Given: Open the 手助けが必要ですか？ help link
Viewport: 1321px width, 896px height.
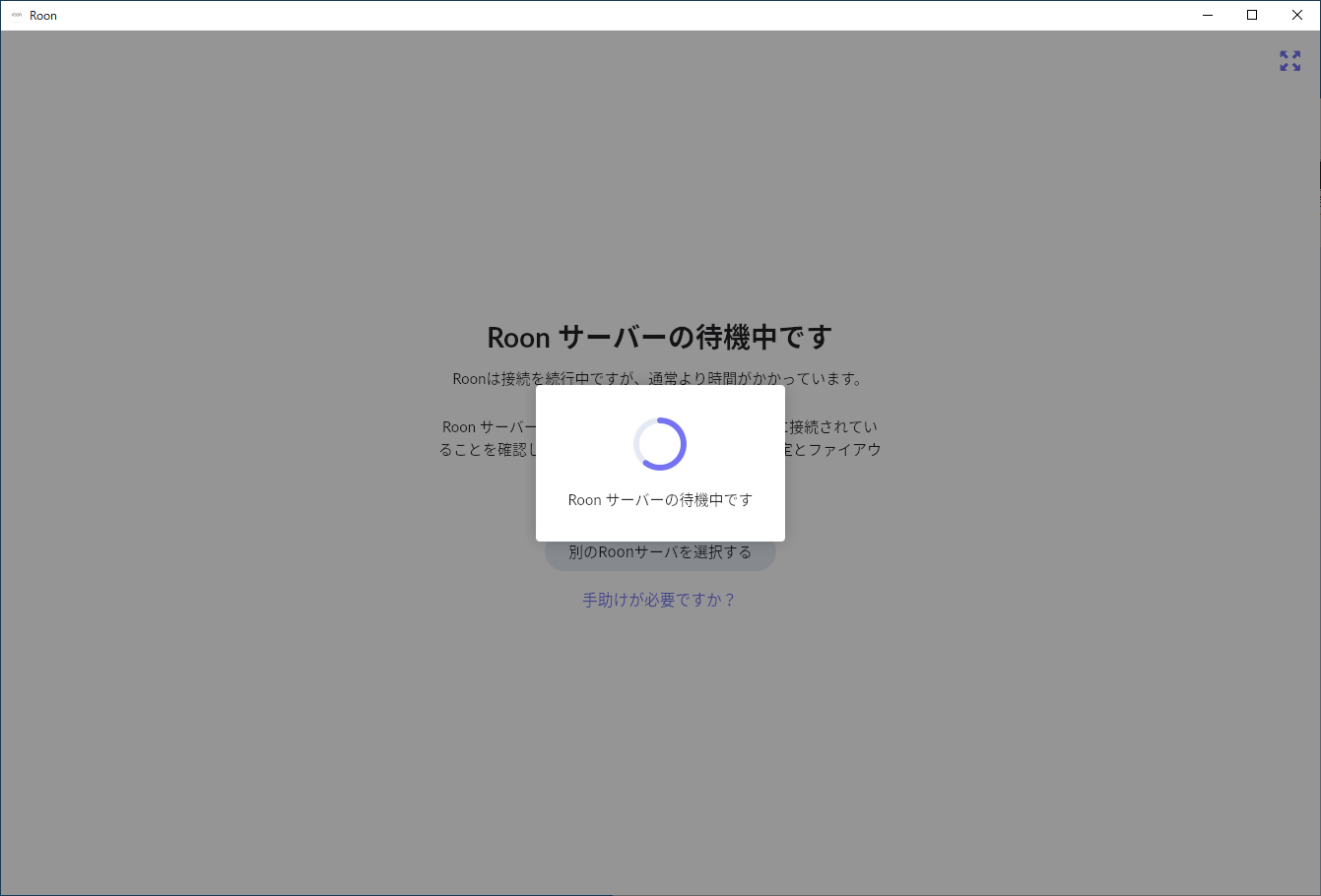Looking at the screenshot, I should 659,600.
